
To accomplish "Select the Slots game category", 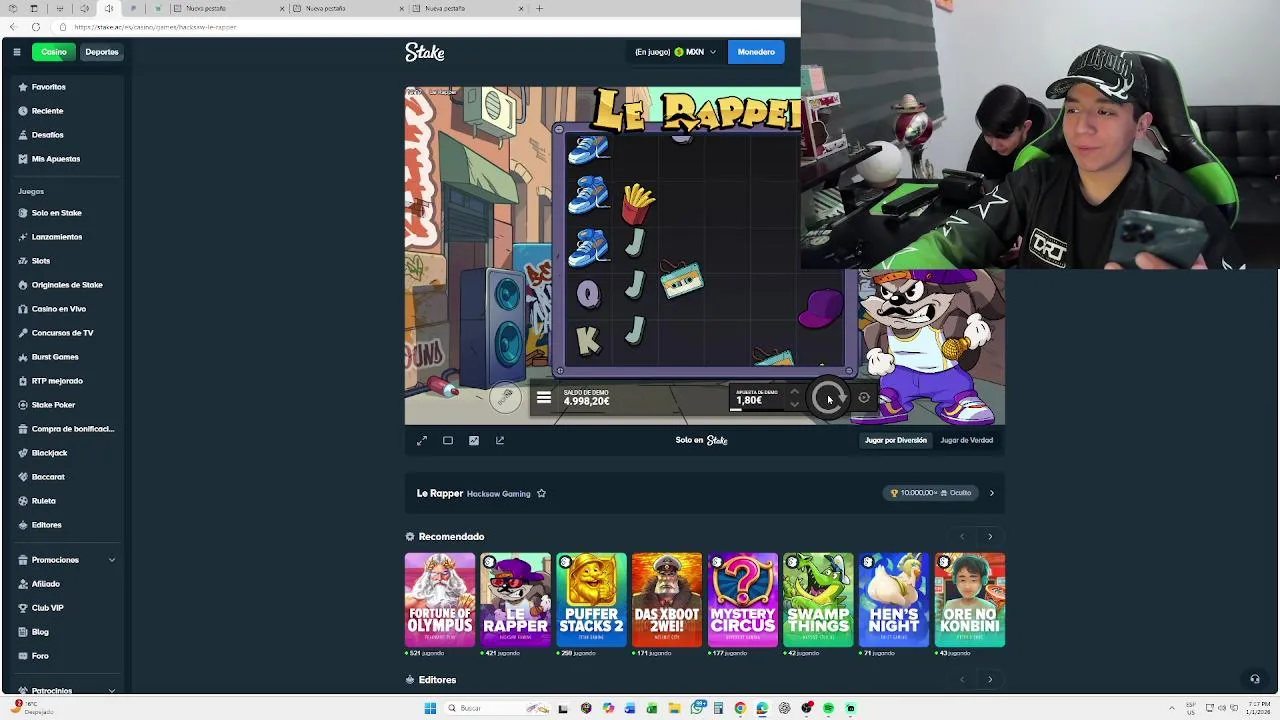I will click(40, 261).
